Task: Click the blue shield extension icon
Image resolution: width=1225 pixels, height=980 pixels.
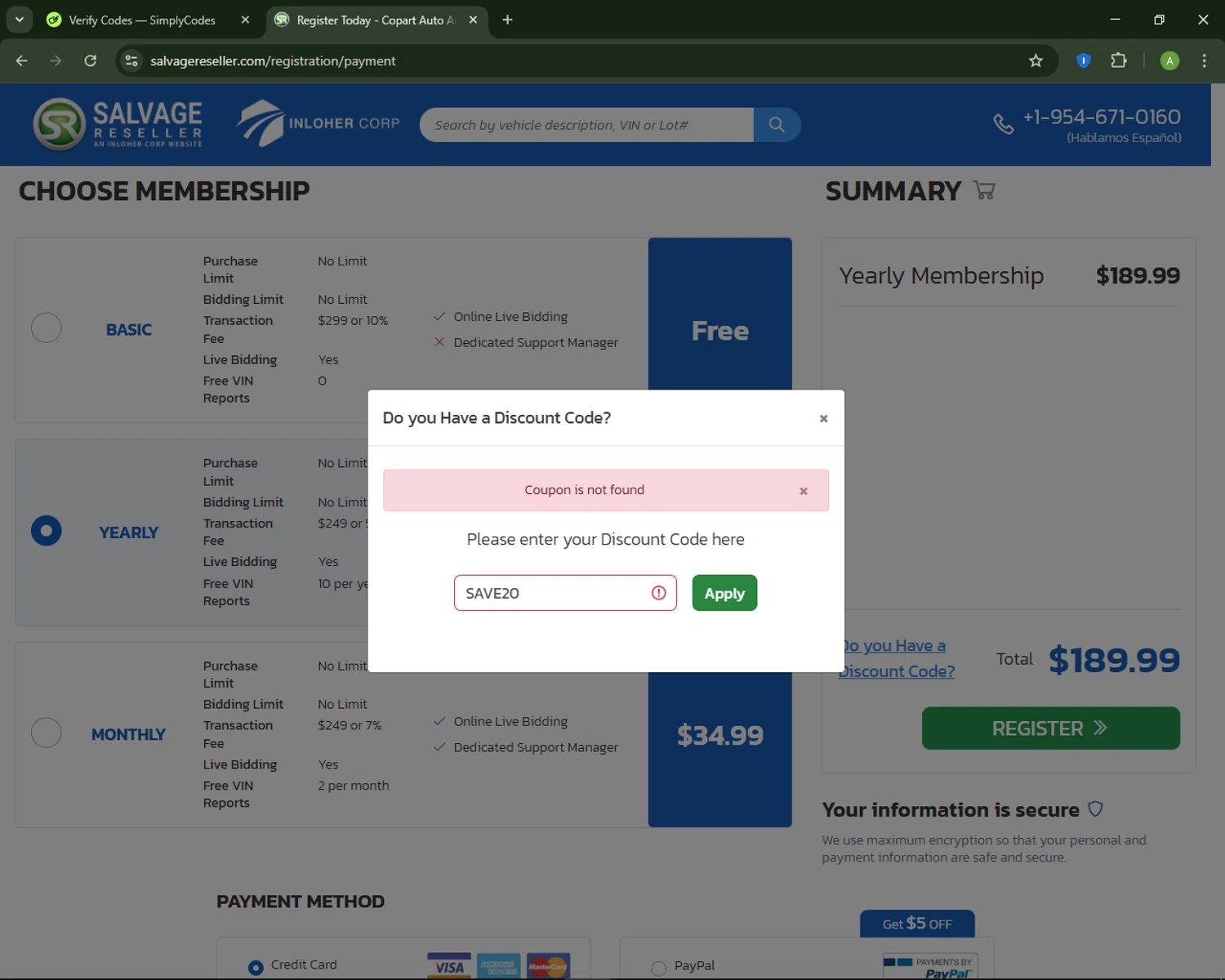Action: click(1083, 60)
